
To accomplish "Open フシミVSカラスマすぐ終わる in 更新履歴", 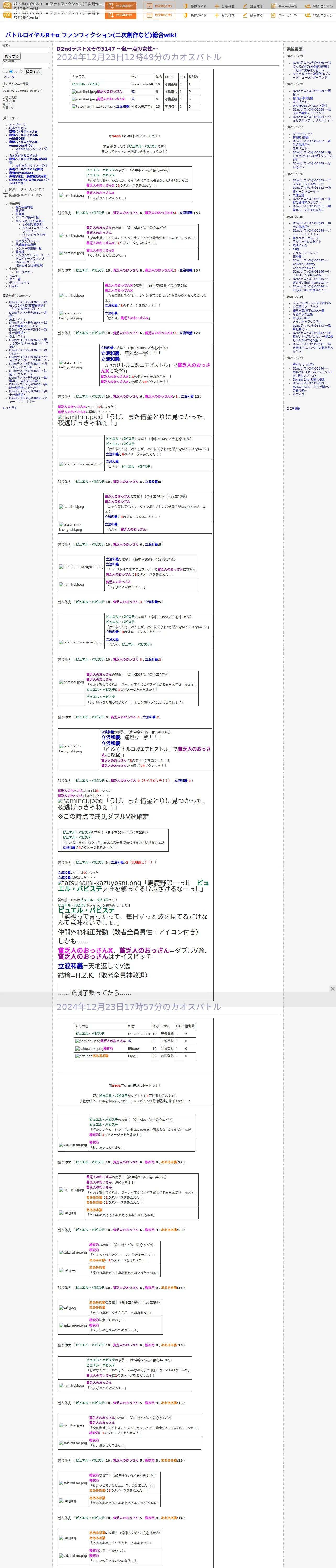I will click(312, 303).
